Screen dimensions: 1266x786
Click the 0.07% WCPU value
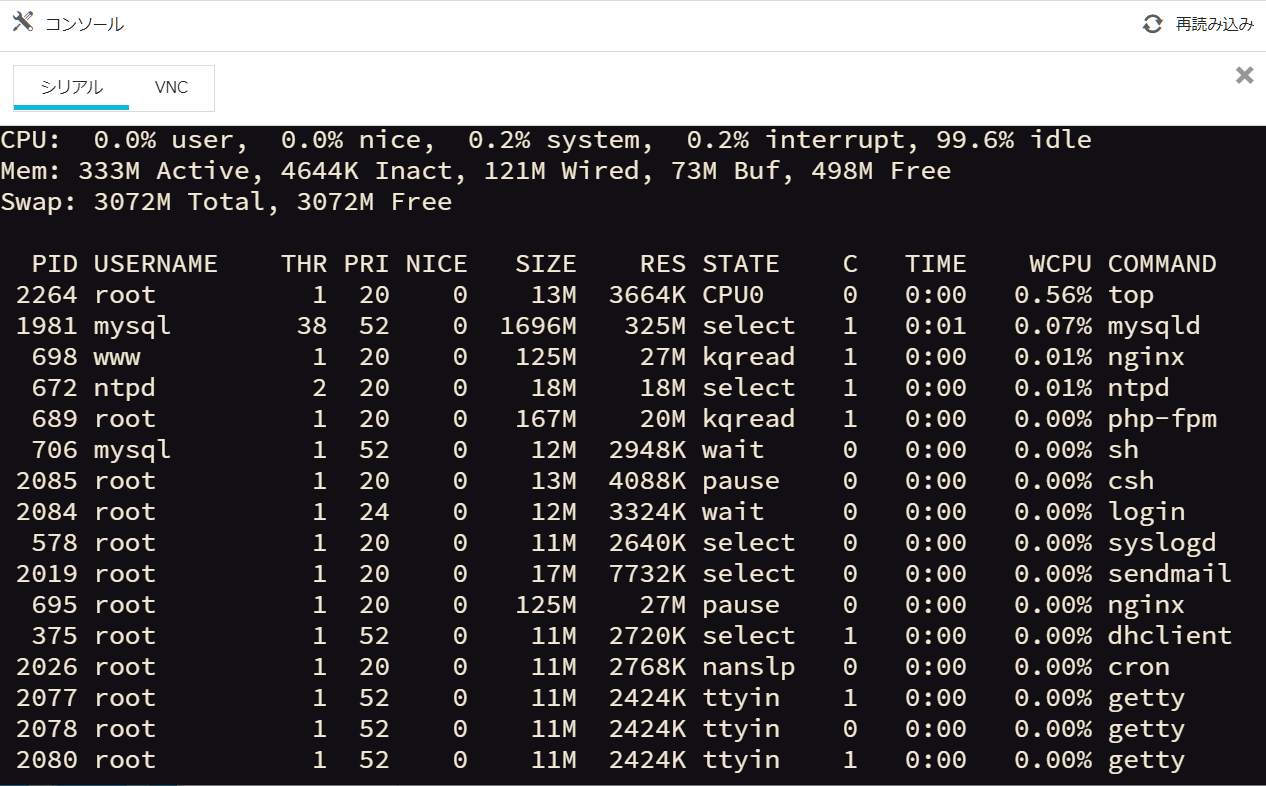1053,326
